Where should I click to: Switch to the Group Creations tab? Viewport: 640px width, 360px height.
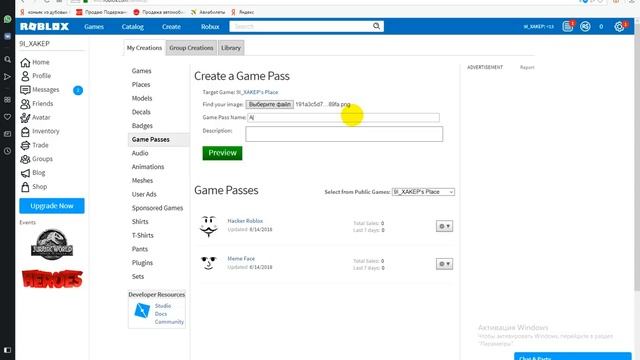pos(191,48)
